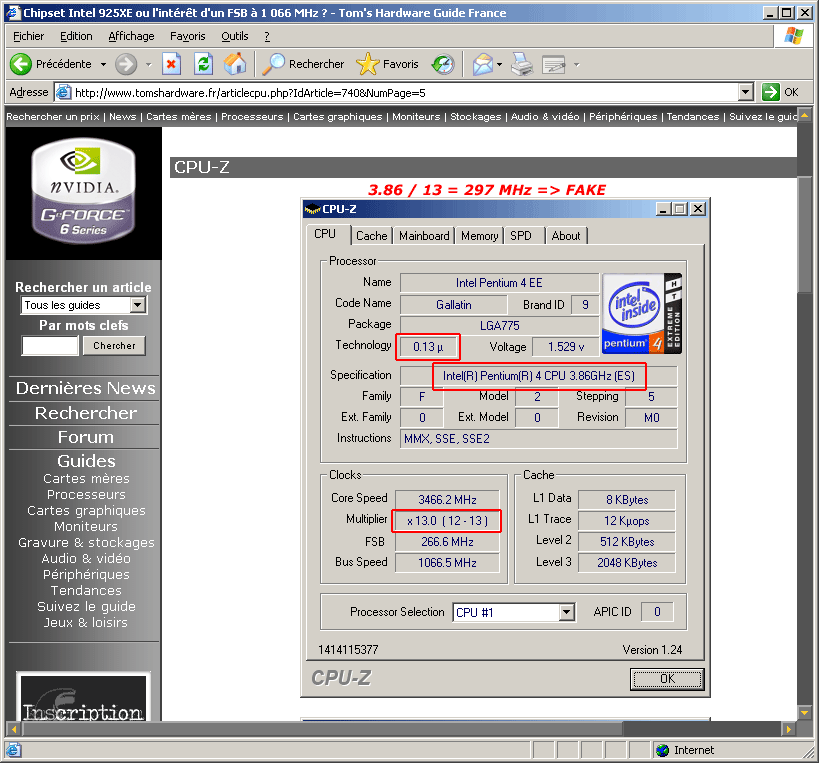The height and width of the screenshot is (763, 819).
Task: Click the horizontal scrollbar thumb
Action: [x=323, y=729]
